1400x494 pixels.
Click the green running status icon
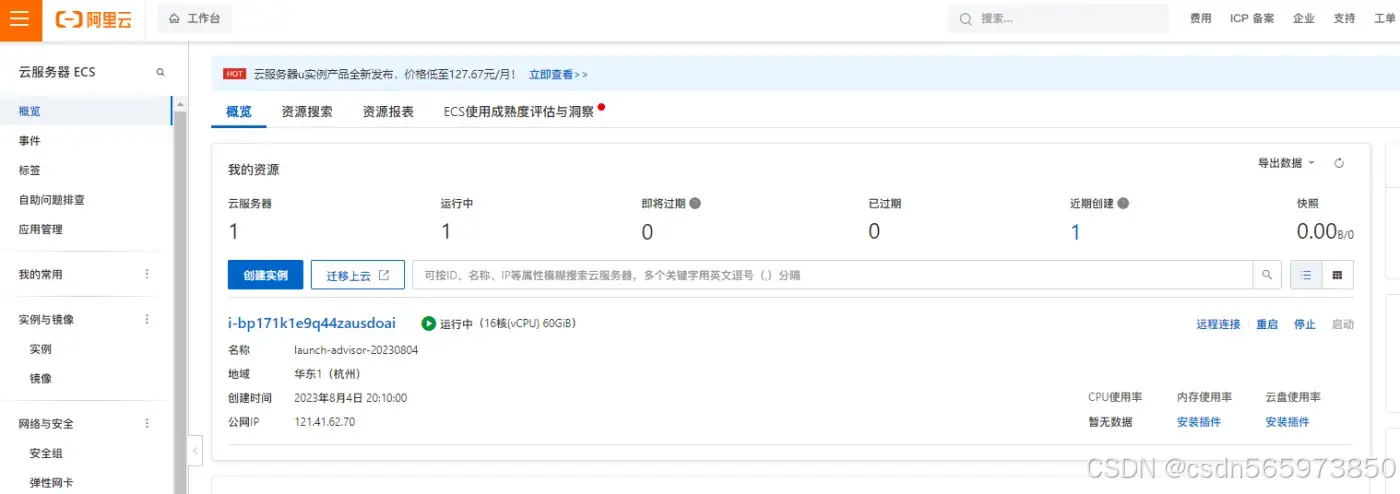(428, 323)
